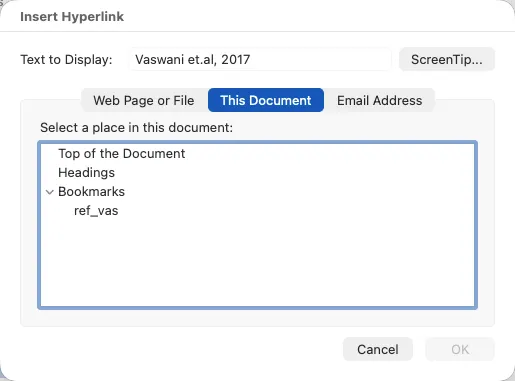Place cursor on 2017 in display text
Screen dimensions: 515x381
(236, 59)
